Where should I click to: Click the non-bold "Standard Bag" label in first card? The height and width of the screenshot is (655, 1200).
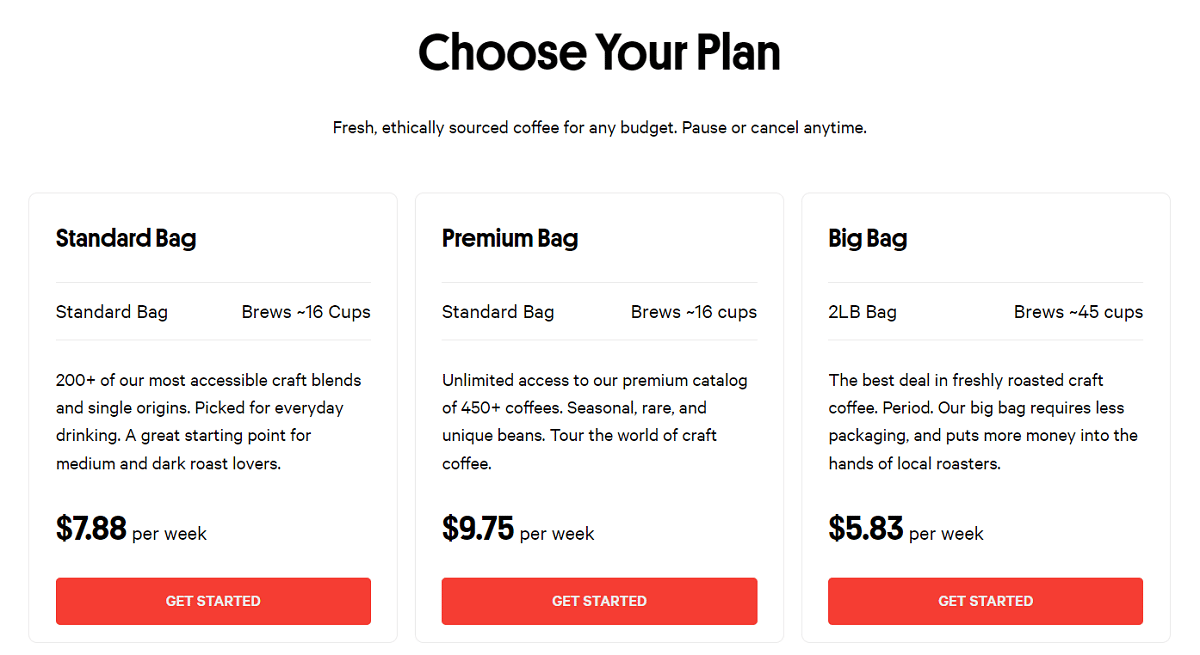112,312
